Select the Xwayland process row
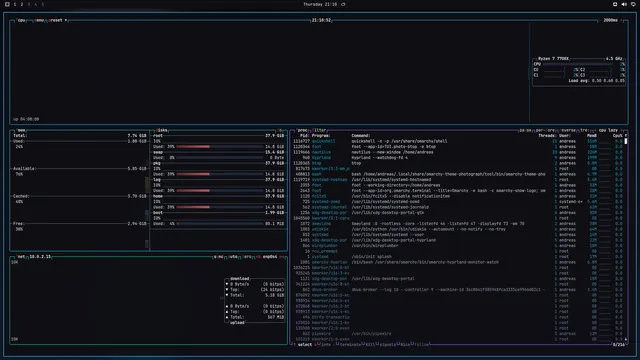This screenshot has height=360, width=640. 458,224
